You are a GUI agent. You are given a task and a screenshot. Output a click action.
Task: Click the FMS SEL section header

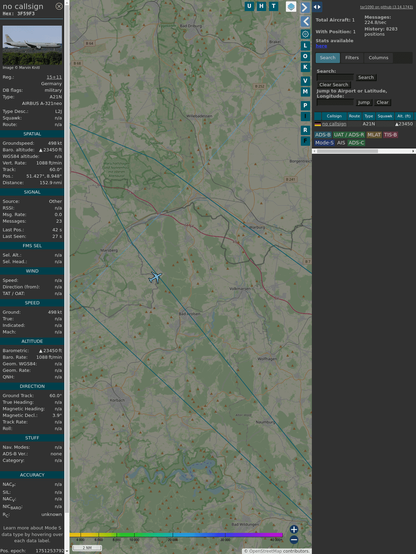pos(32,246)
